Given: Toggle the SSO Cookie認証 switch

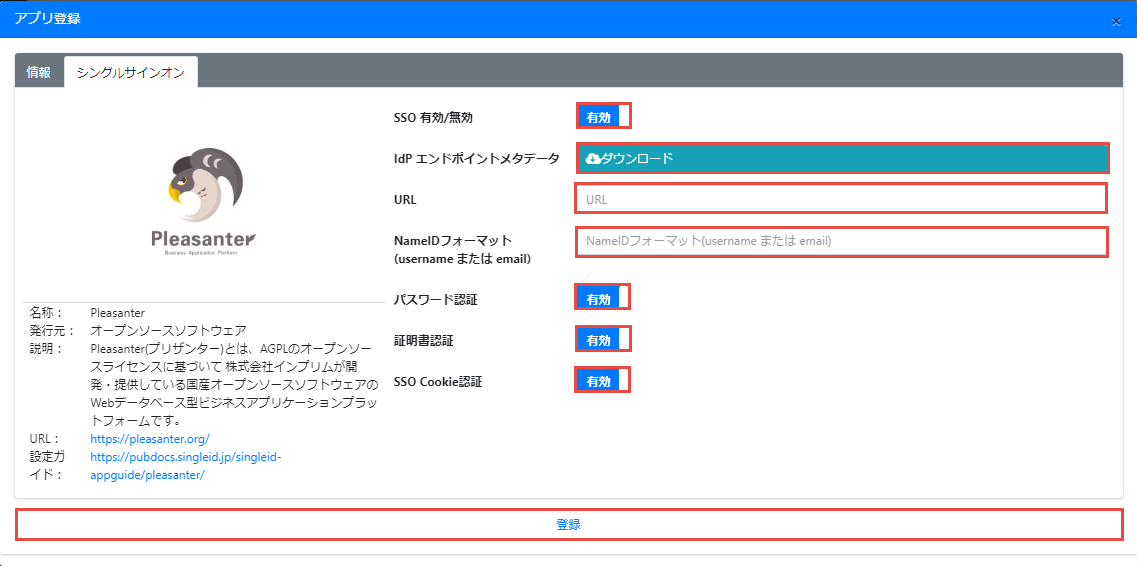Looking at the screenshot, I should pyautogui.click(x=602, y=380).
